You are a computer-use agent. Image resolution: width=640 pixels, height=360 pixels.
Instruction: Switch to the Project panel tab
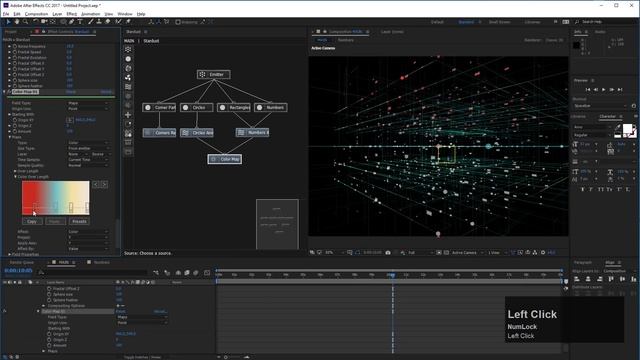point(11,31)
